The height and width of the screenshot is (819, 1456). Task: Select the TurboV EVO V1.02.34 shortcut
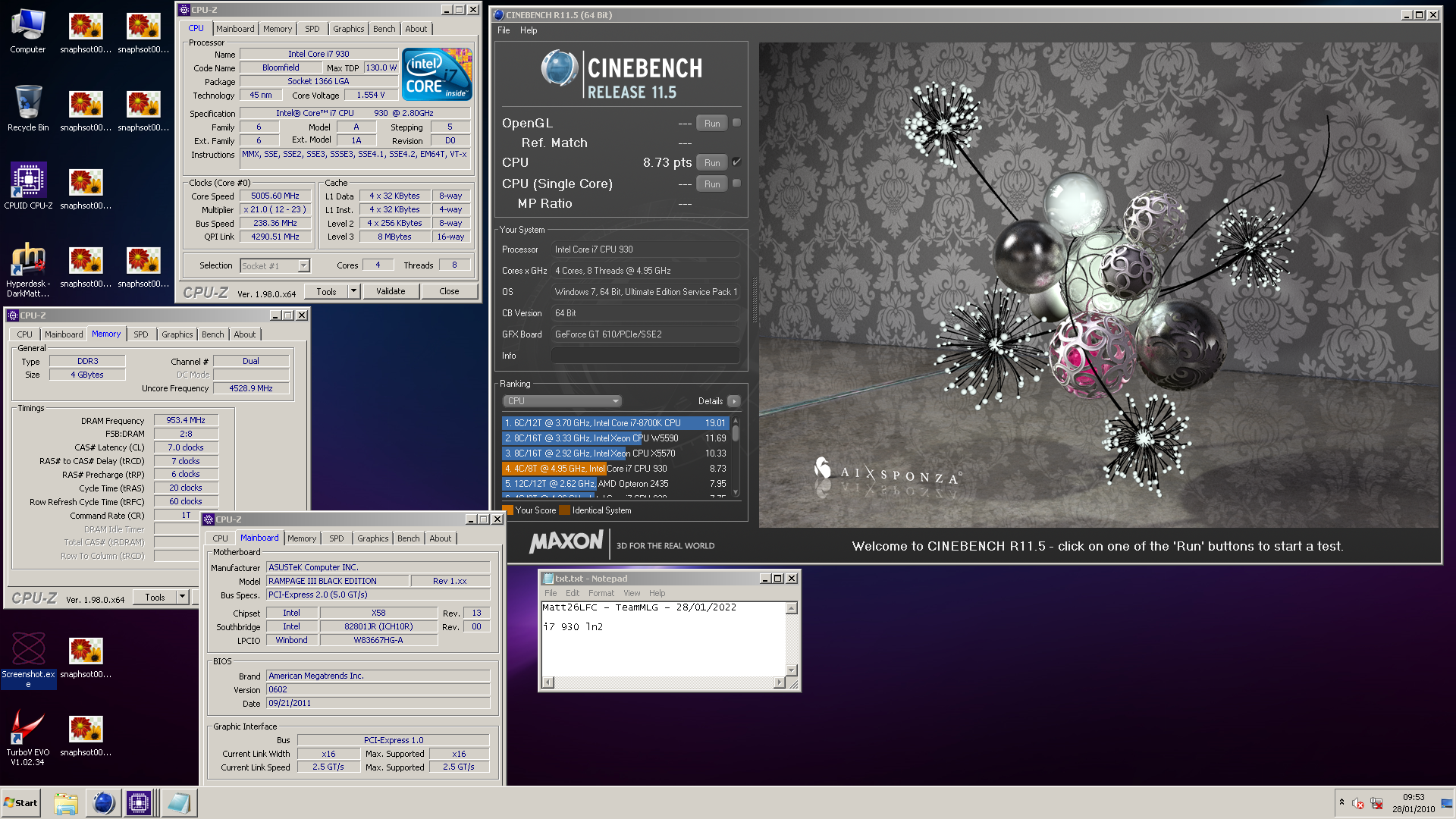point(28,739)
